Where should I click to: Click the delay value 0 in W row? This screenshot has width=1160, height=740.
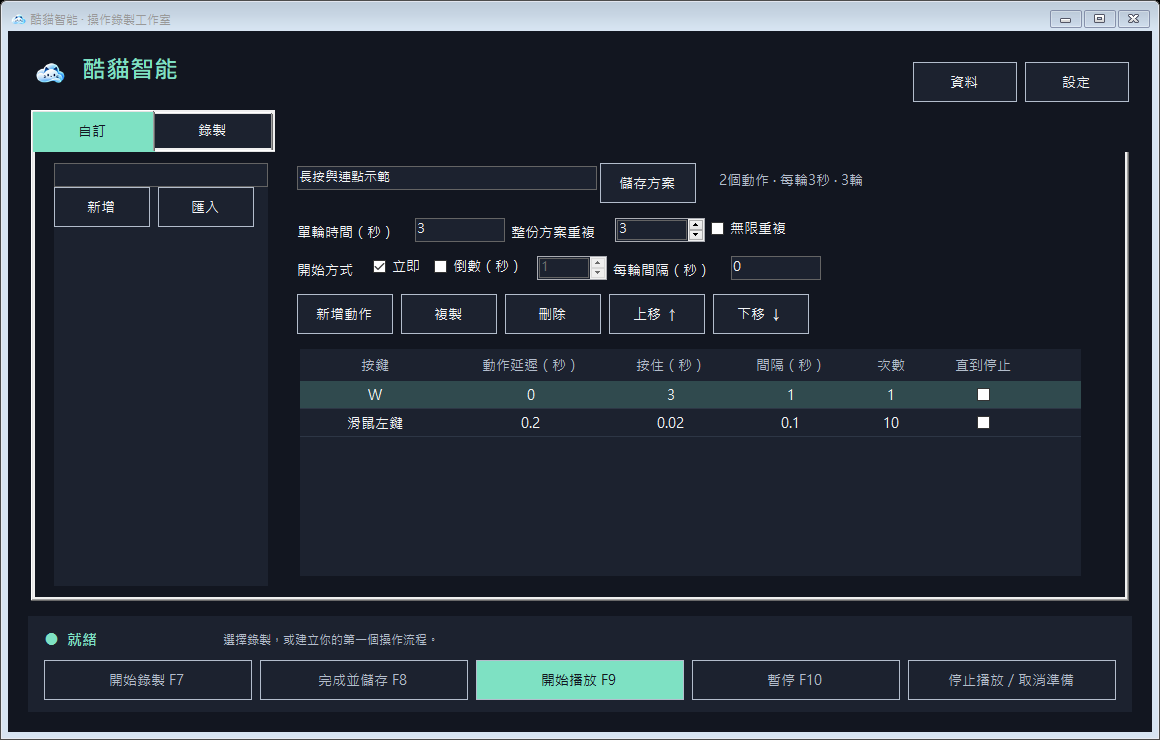(530, 395)
